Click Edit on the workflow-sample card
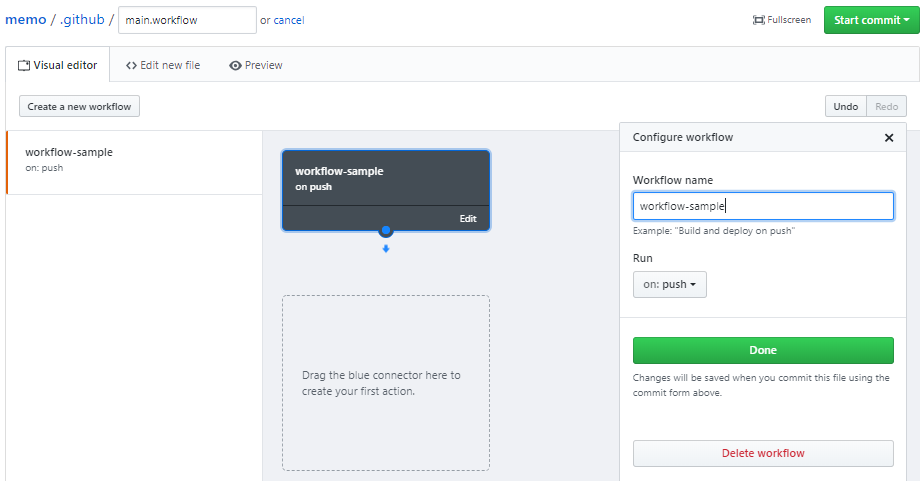The height and width of the screenshot is (481, 921). [x=468, y=218]
